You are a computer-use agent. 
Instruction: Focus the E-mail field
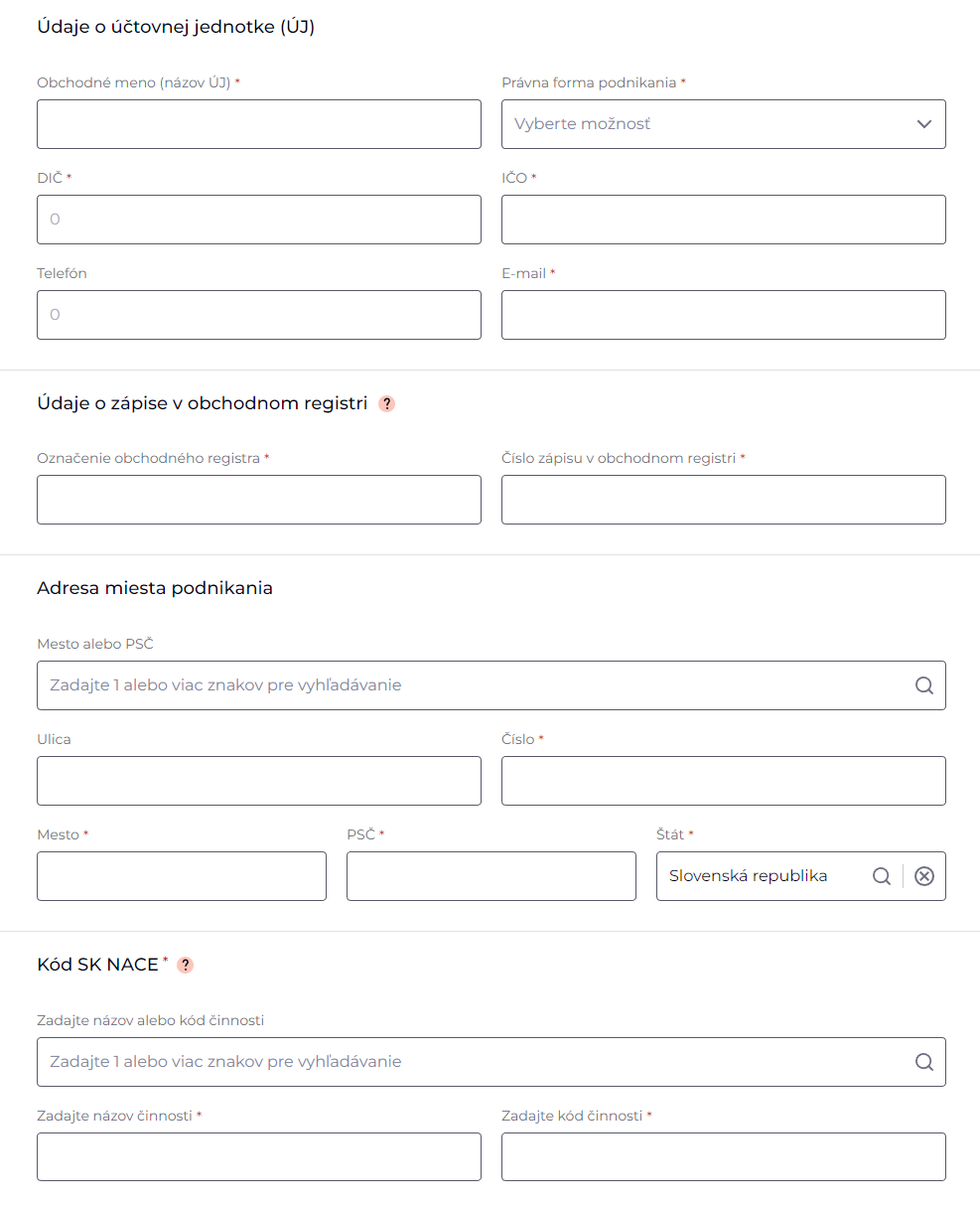723,315
